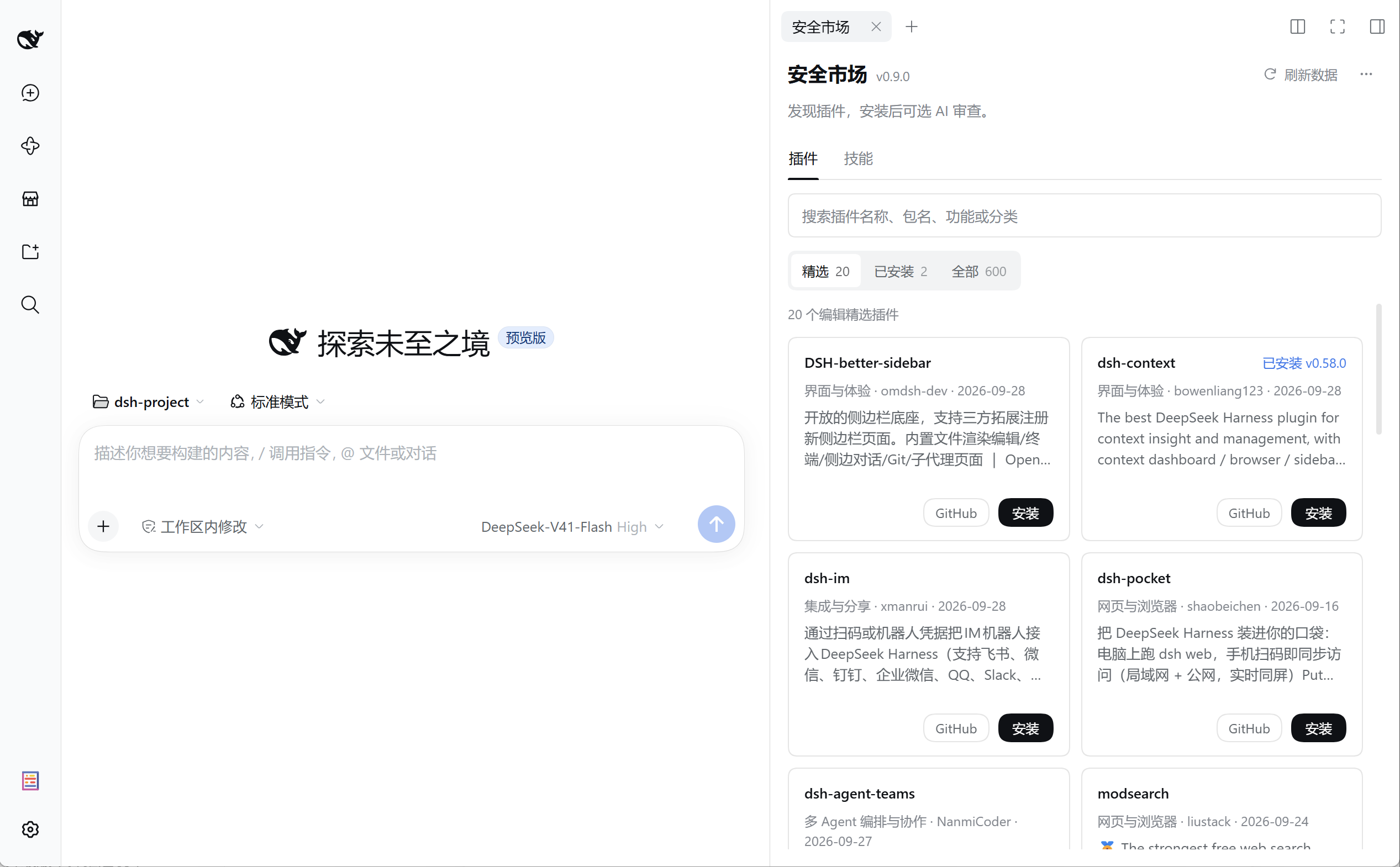This screenshot has height=867, width=1400.
Task: Install the dsh-im plugin
Action: point(1025,728)
